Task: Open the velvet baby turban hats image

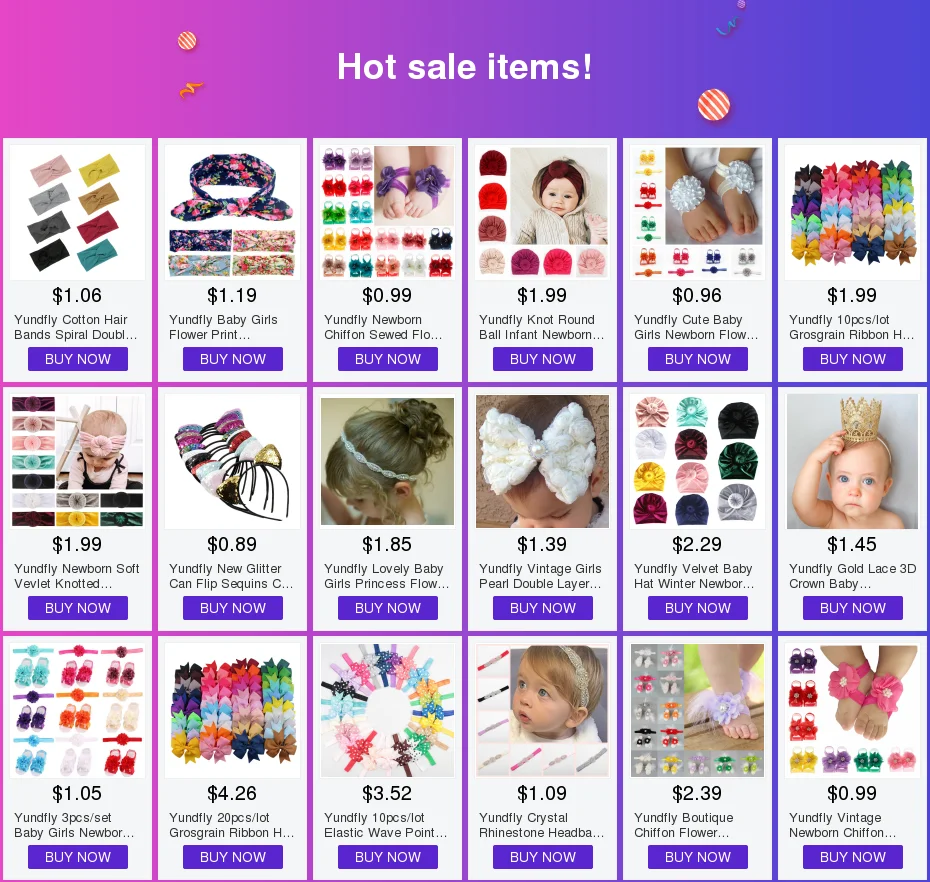Action: tap(698, 461)
